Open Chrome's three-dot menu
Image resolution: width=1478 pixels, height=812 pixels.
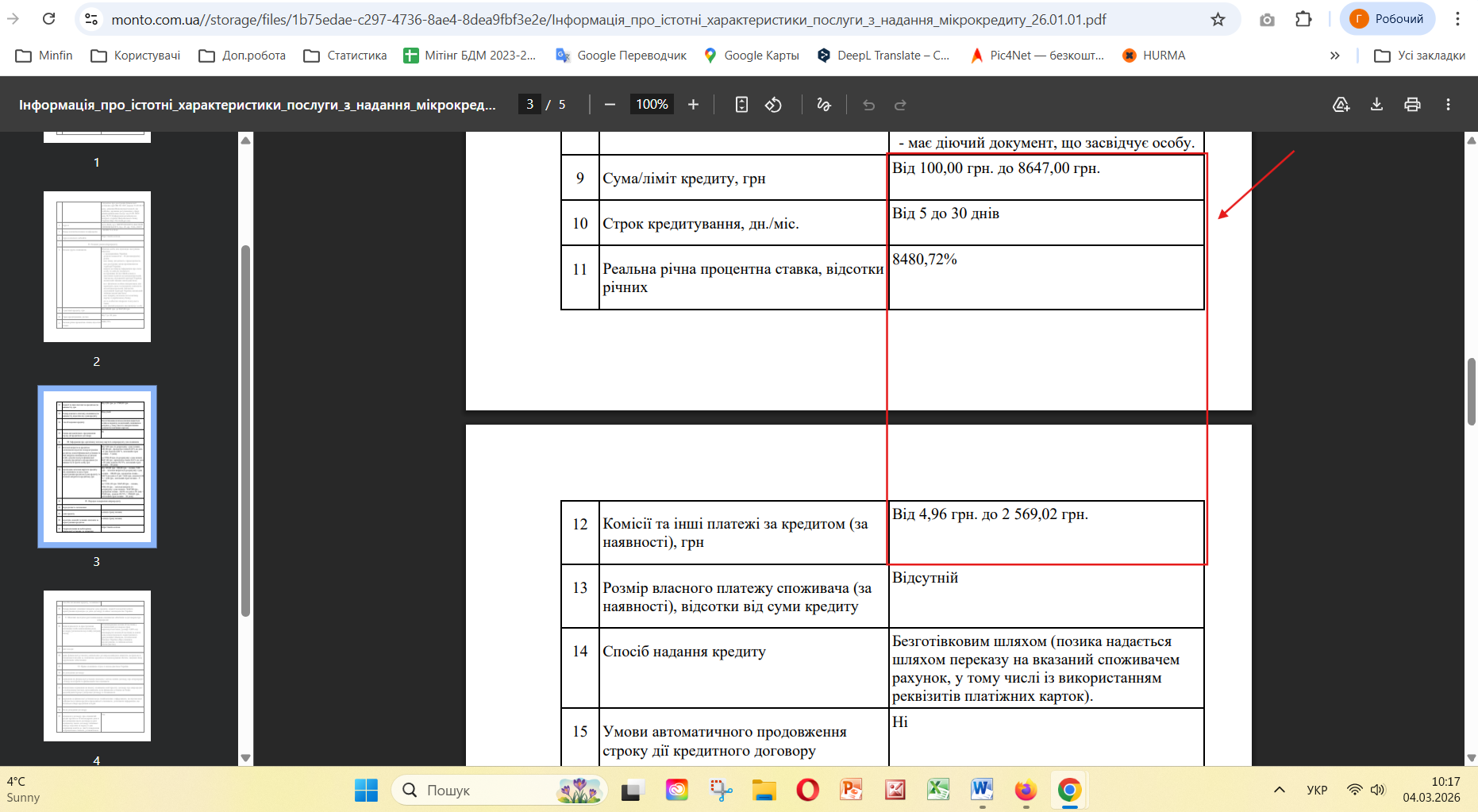point(1457,19)
